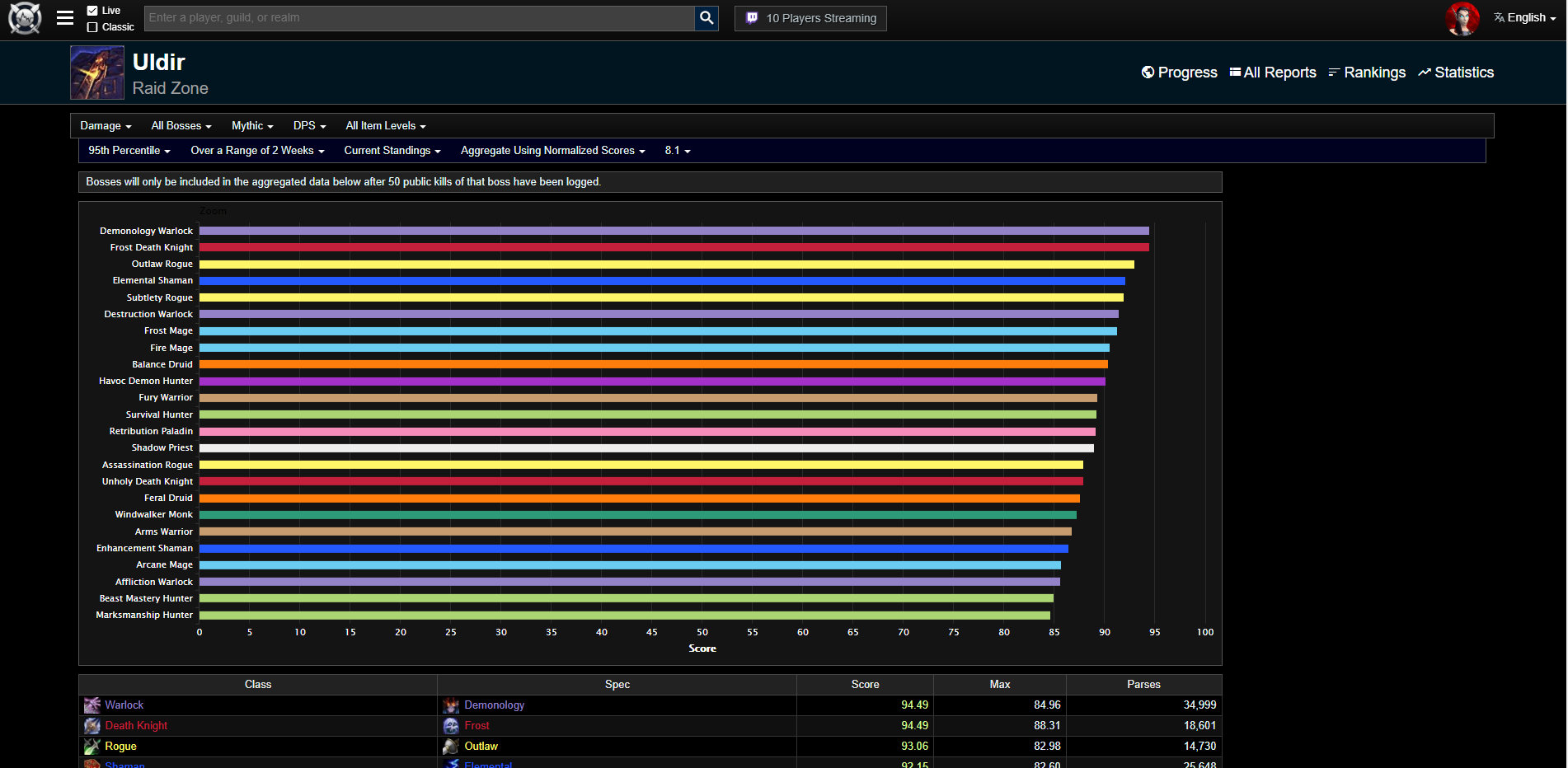
Task: Sort table by Parses column header
Action: tap(1144, 685)
